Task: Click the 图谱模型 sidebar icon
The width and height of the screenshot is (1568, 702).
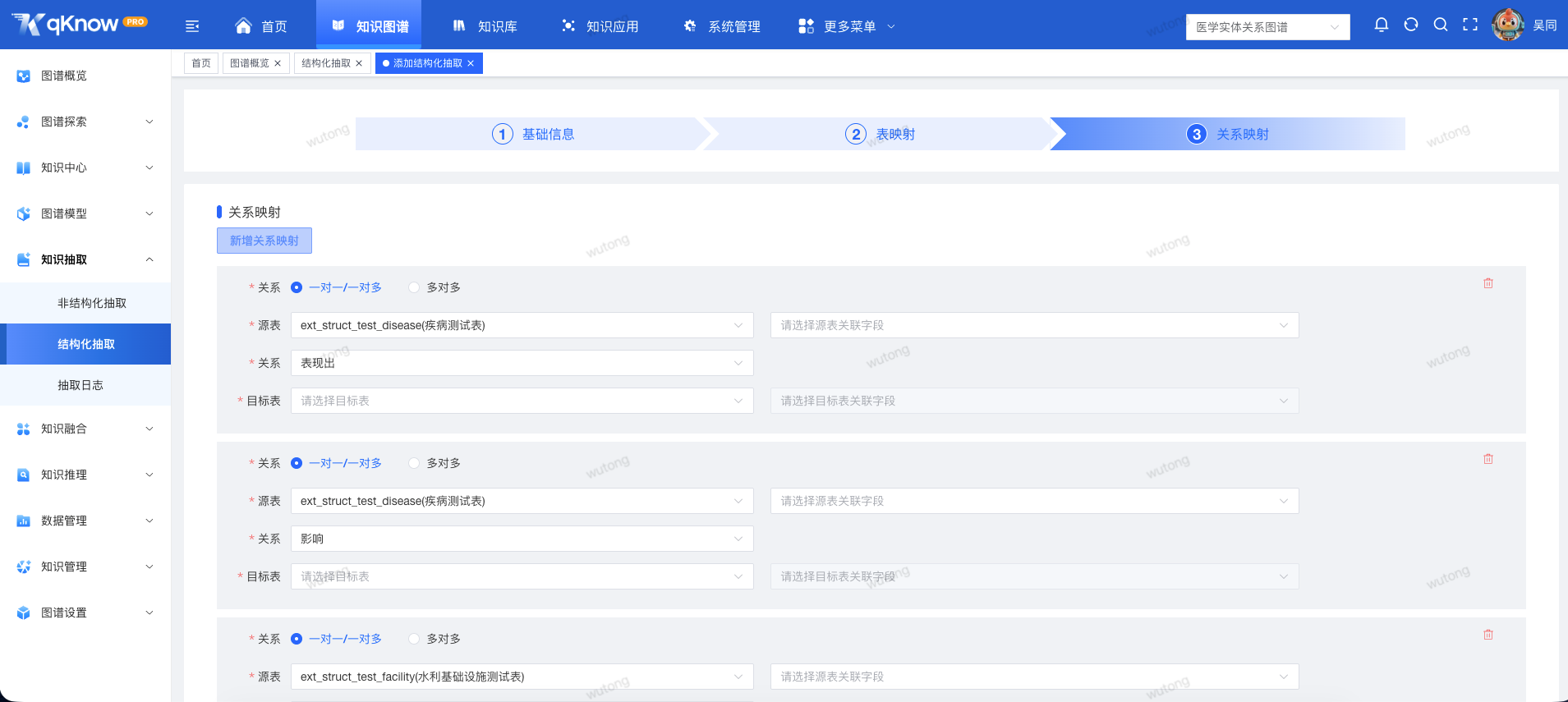Action: point(24,213)
